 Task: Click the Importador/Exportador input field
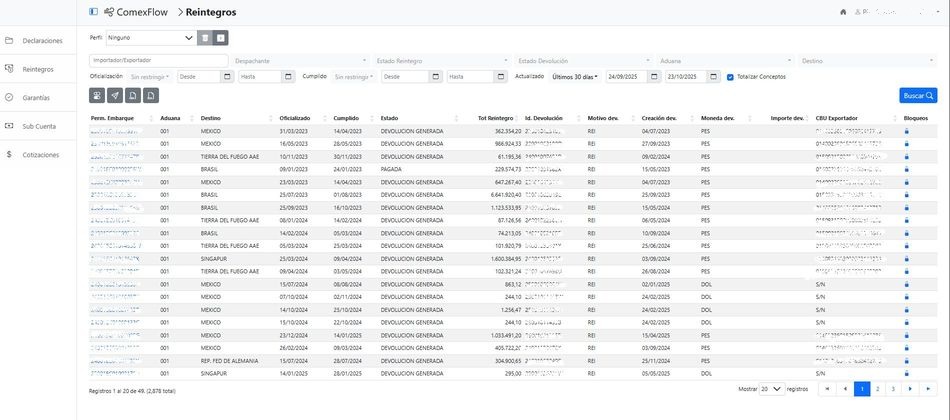[x=157, y=60]
